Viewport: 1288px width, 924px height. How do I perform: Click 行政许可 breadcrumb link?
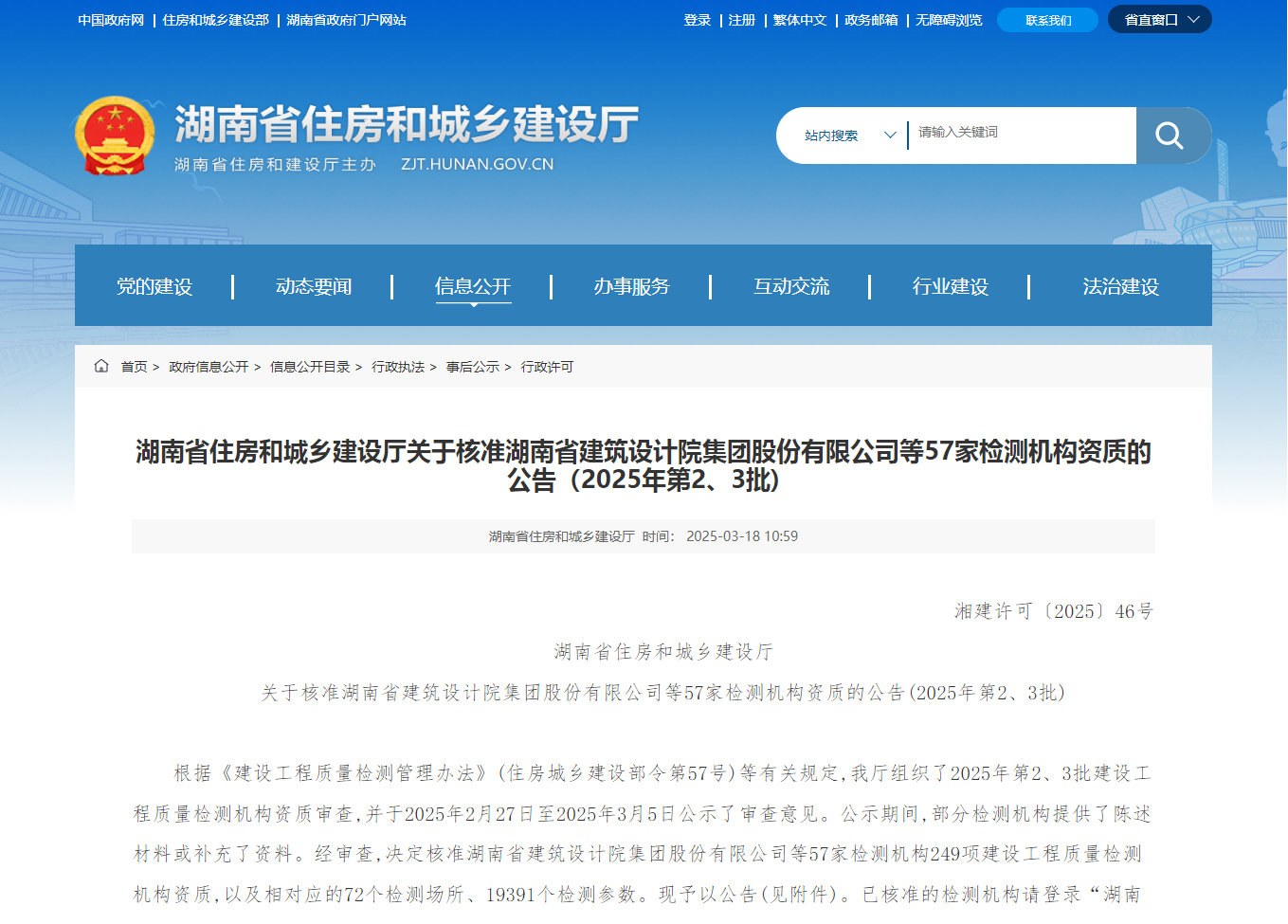547,367
